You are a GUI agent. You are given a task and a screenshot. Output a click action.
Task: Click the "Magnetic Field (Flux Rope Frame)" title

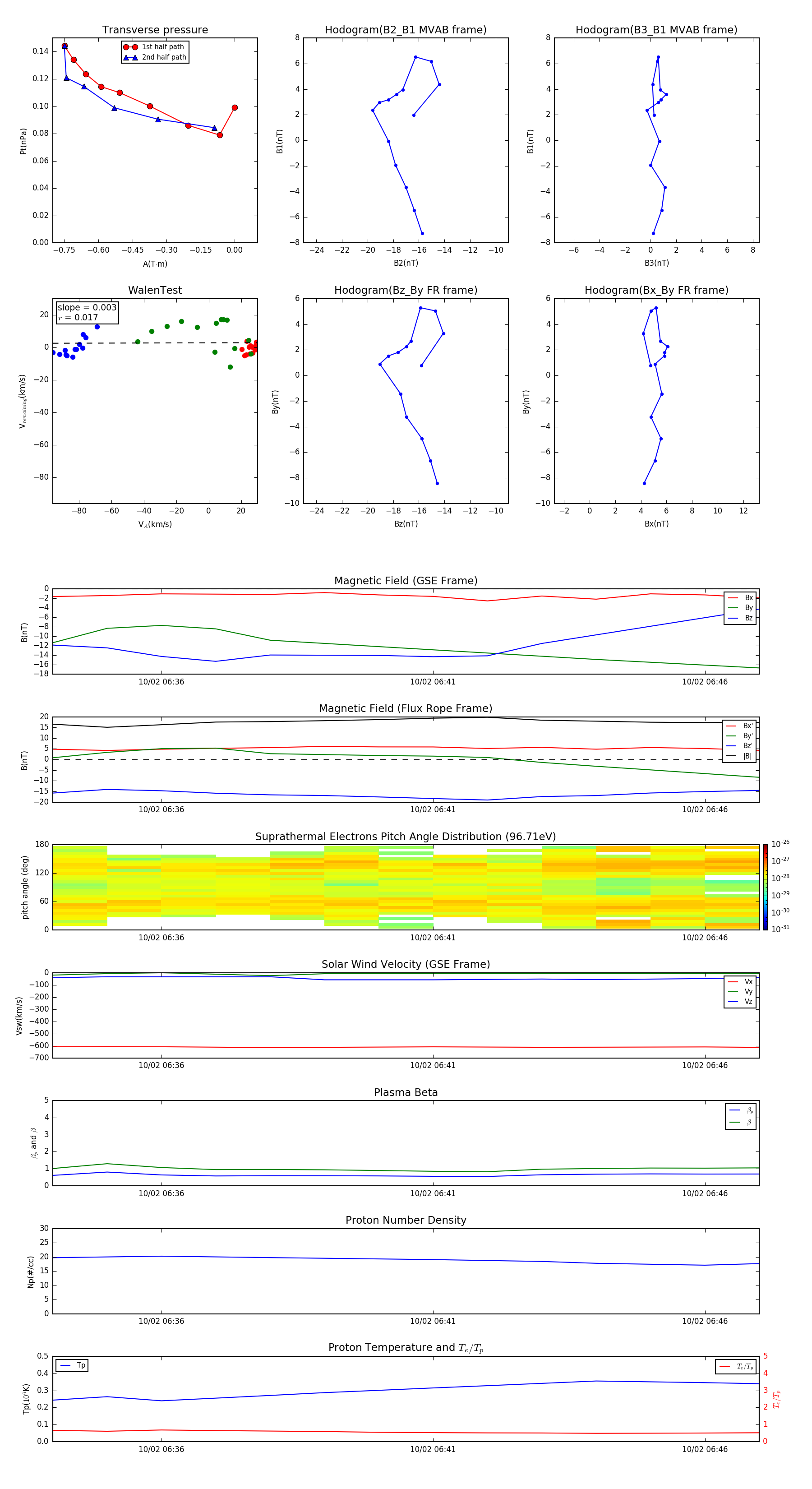[406, 709]
